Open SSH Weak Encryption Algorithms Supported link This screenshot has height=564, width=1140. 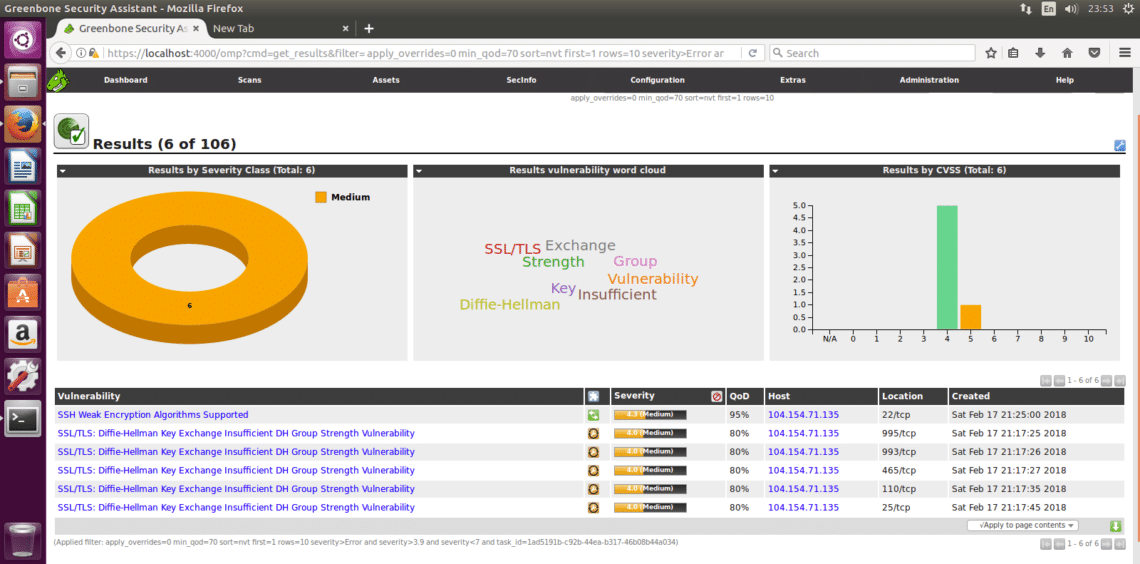(x=153, y=414)
